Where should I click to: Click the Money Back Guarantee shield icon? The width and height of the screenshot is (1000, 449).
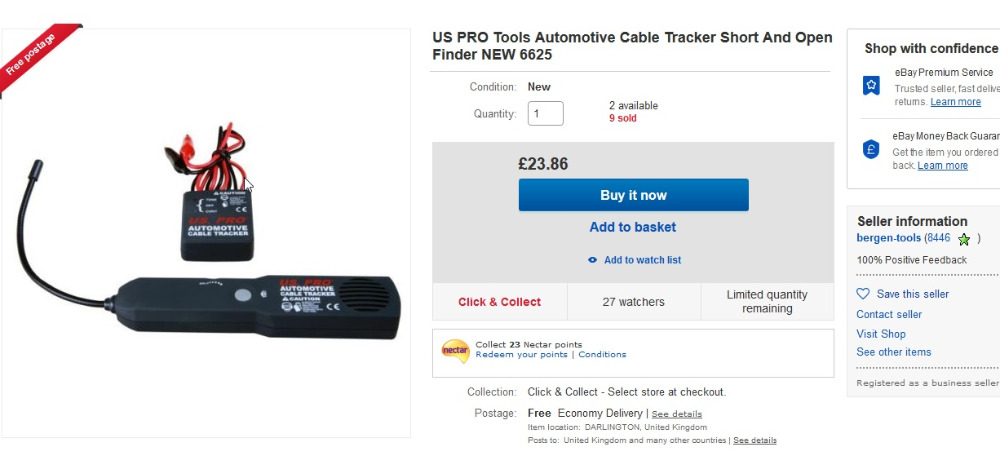(871, 149)
